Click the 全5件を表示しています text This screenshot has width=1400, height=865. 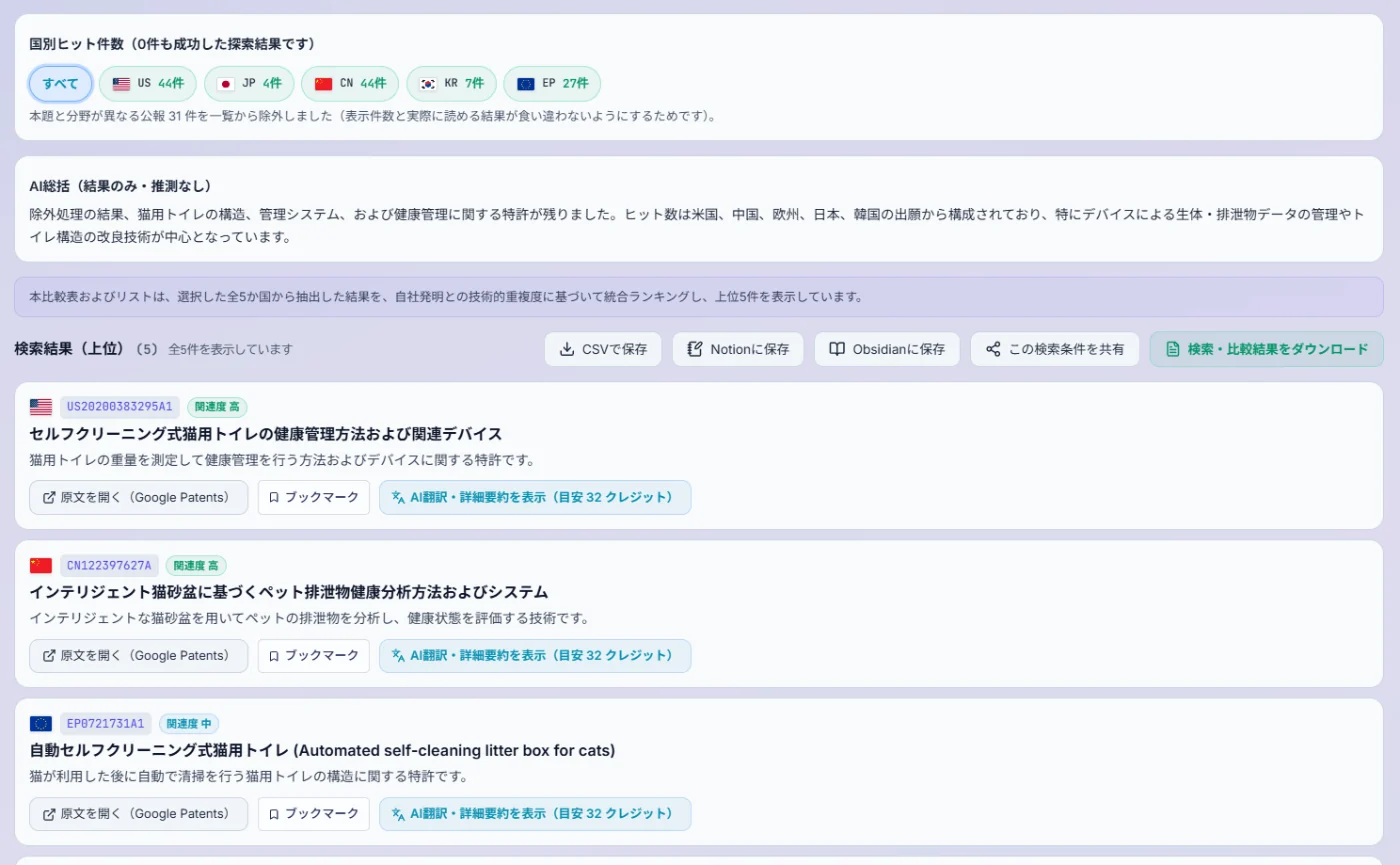click(230, 349)
